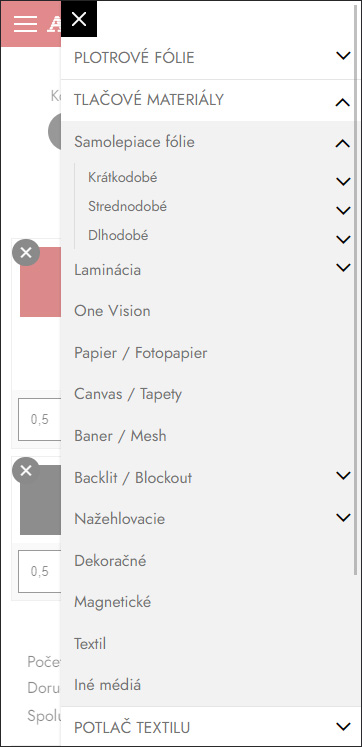Open the One Vision category
362x747 pixels.
[x=112, y=311]
